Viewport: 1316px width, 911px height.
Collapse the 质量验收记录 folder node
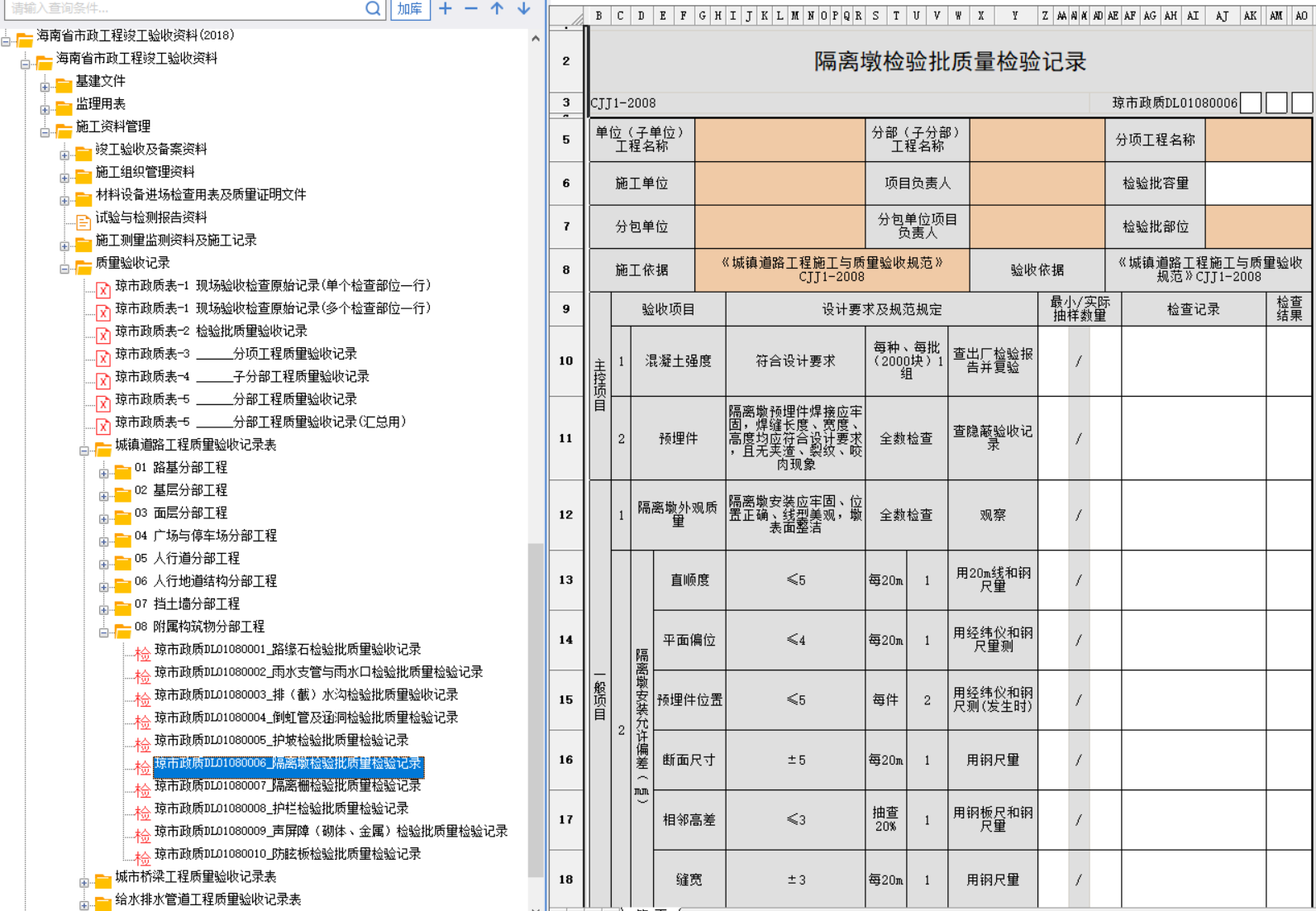(x=64, y=269)
